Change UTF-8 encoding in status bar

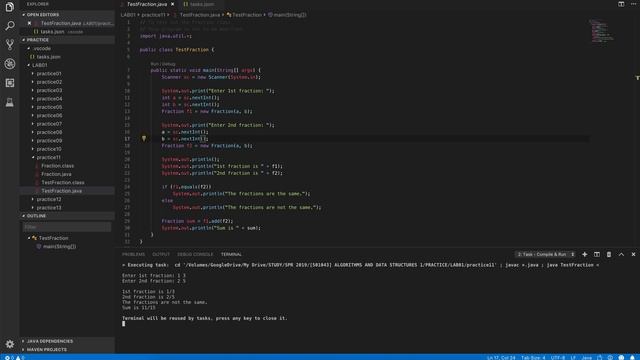[x=558, y=358]
